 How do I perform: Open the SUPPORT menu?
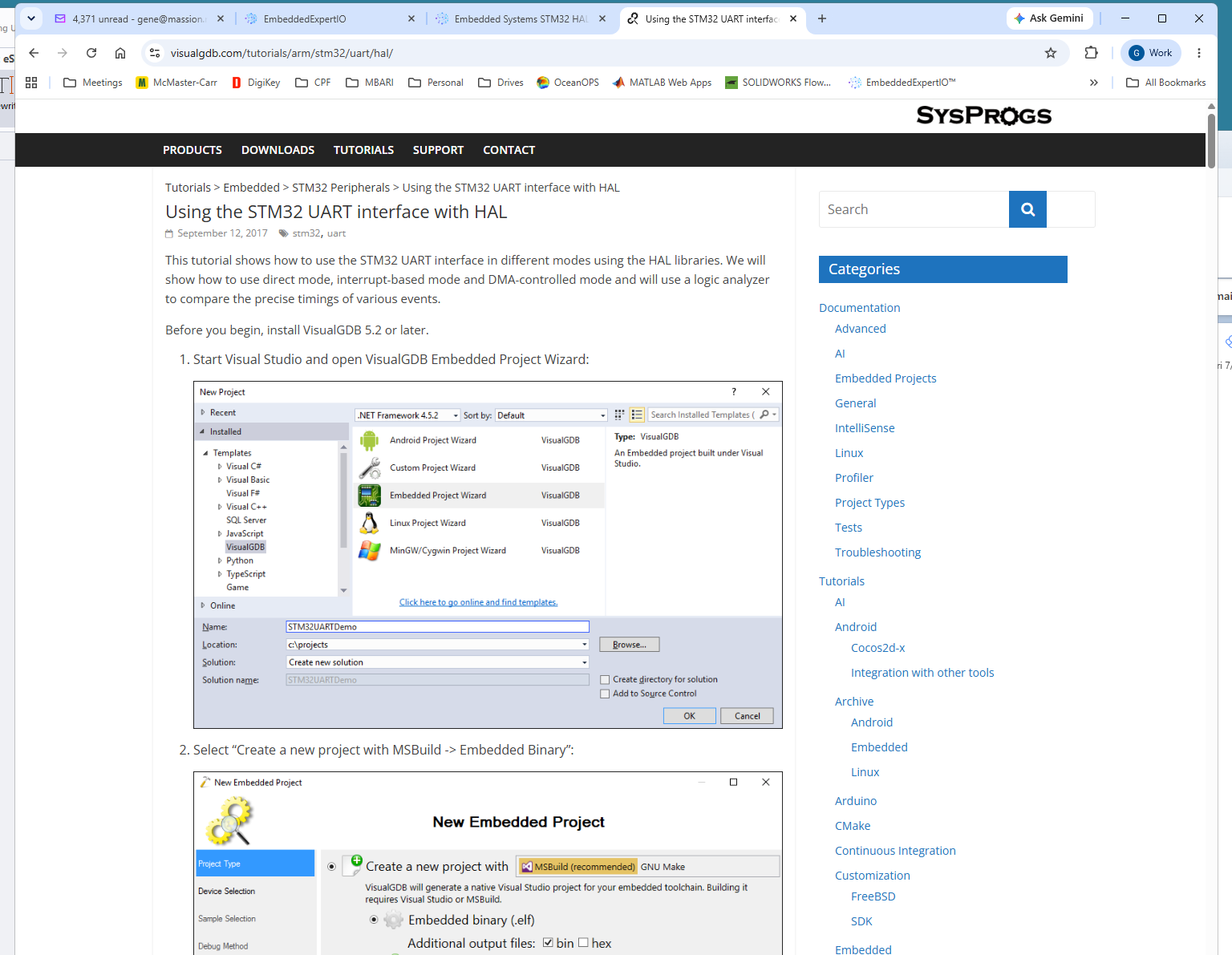tap(438, 150)
